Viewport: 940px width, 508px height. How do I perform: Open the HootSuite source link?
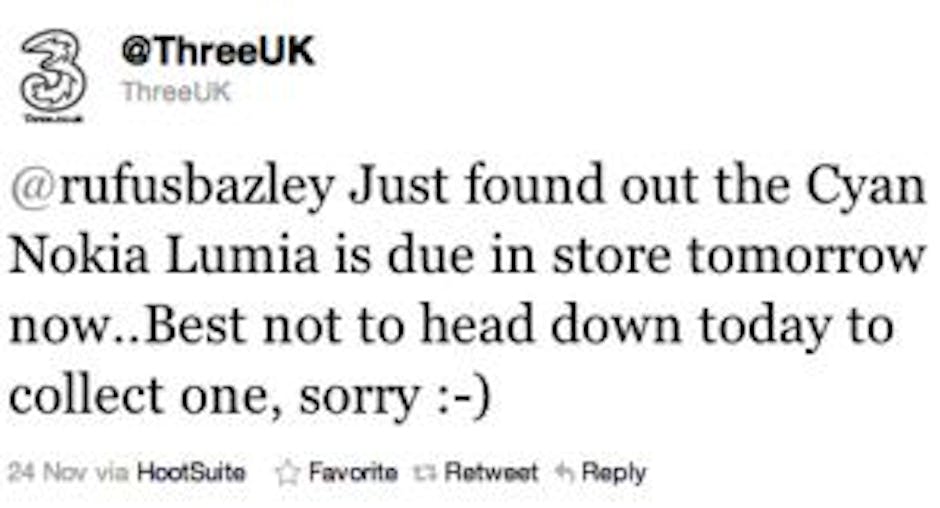190,472
